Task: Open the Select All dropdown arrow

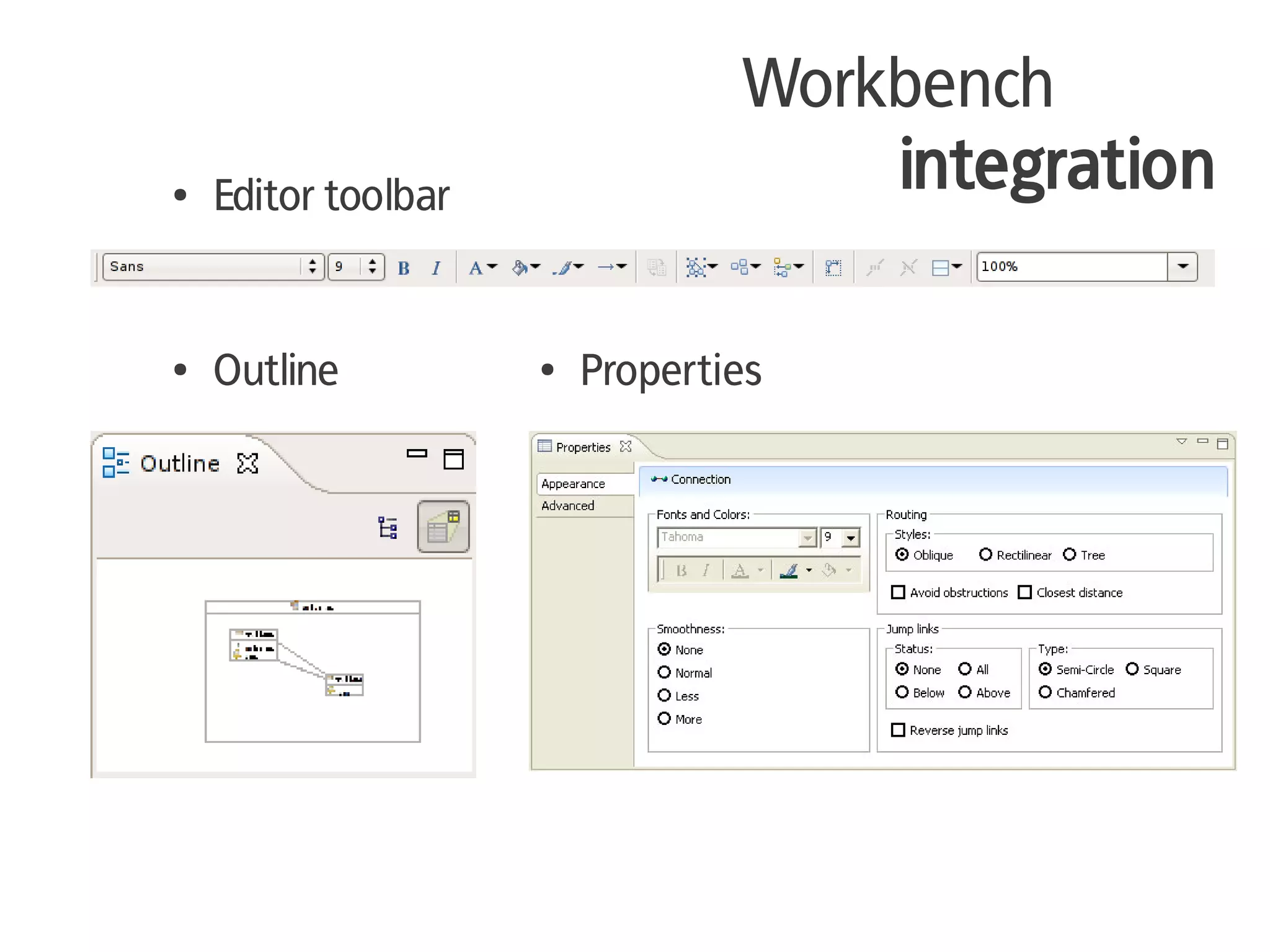Action: [713, 267]
